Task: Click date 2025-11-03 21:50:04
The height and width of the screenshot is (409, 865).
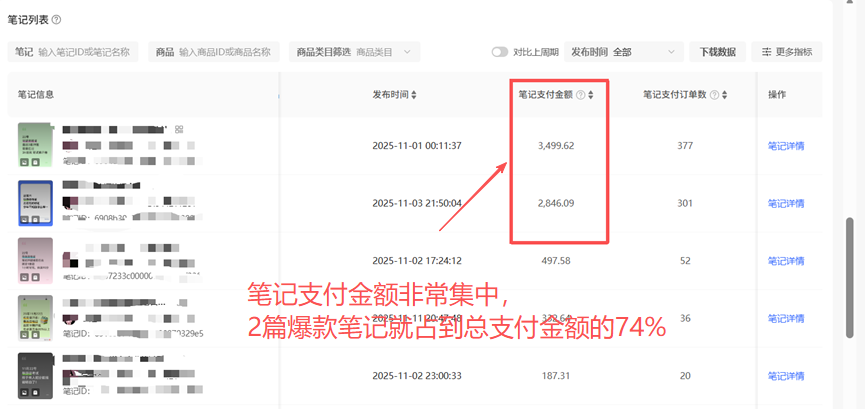Action: coord(417,204)
